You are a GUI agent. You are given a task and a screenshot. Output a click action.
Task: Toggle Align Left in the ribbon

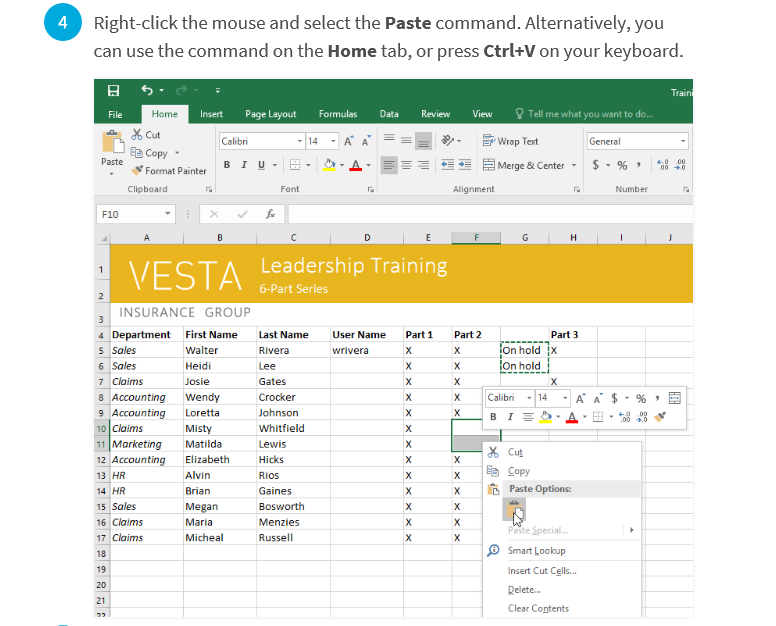pos(389,165)
